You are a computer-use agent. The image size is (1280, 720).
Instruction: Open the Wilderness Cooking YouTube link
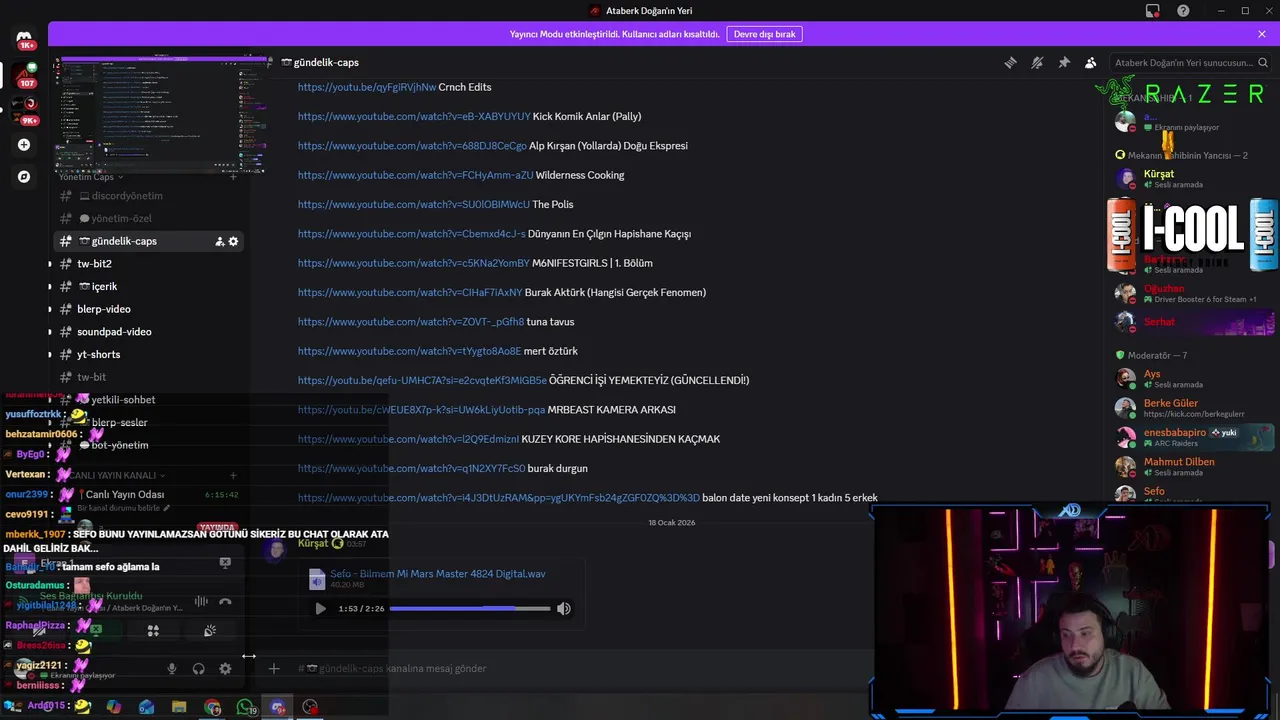coord(416,175)
